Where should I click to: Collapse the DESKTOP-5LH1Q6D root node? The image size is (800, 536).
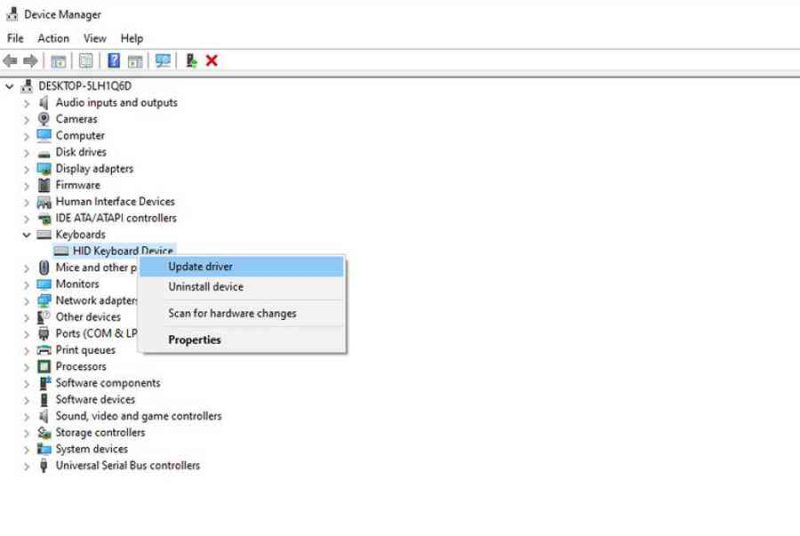point(9,86)
